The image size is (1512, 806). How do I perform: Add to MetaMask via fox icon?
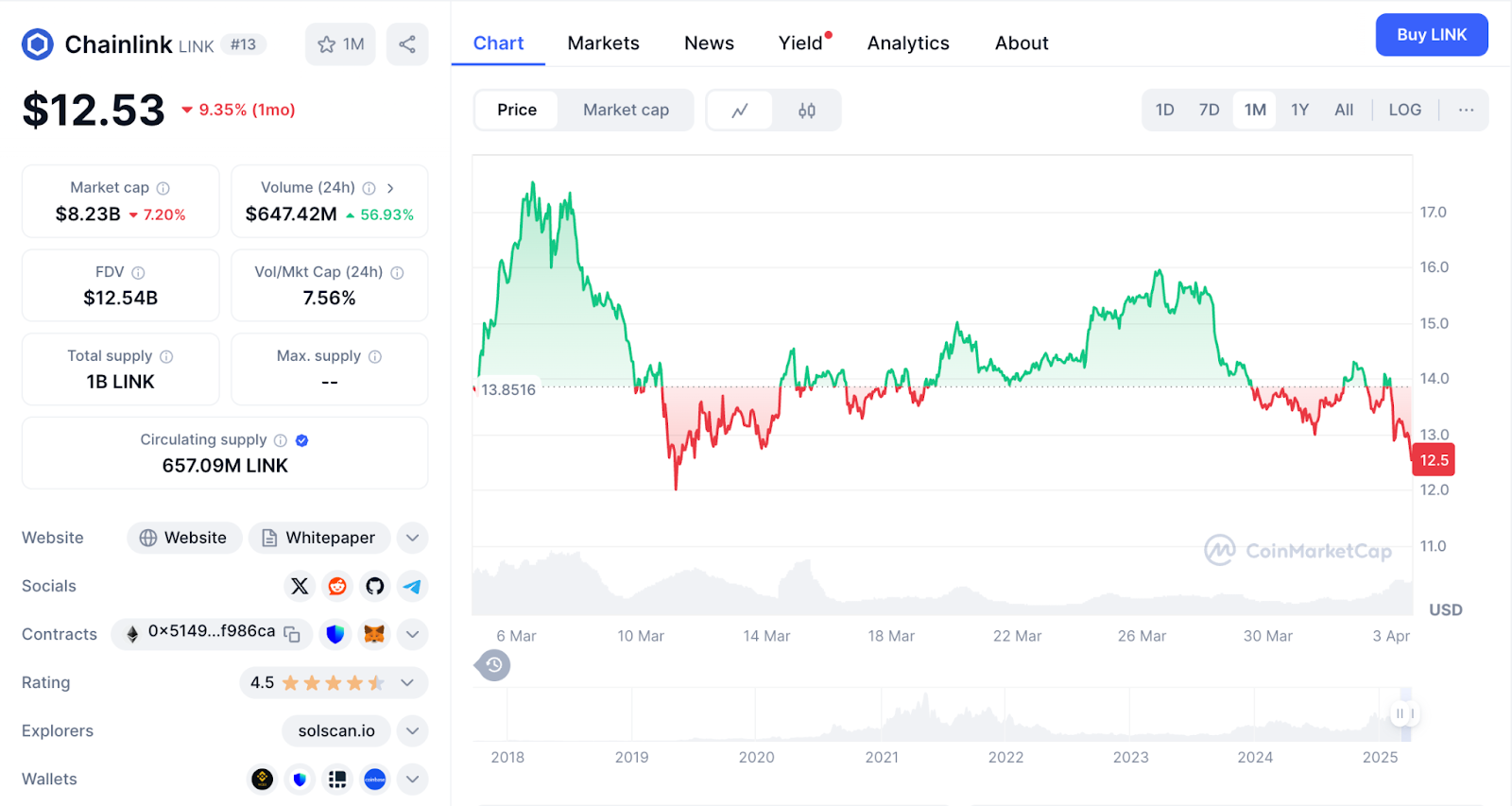click(x=374, y=634)
